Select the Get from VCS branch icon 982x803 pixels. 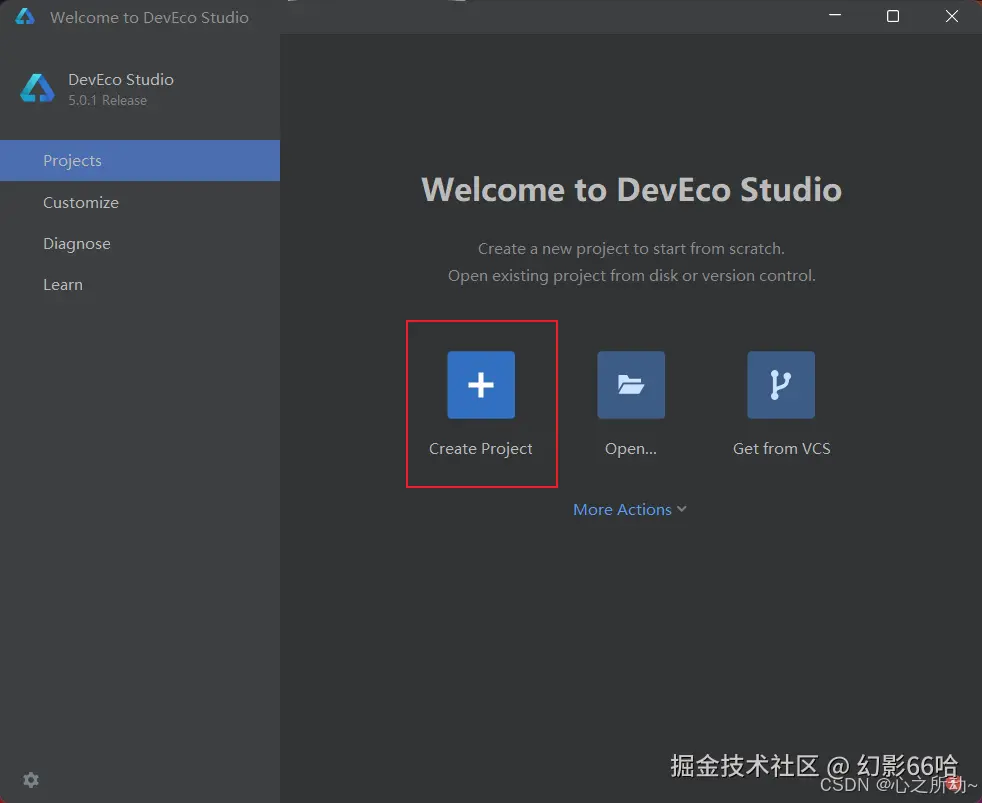point(781,385)
